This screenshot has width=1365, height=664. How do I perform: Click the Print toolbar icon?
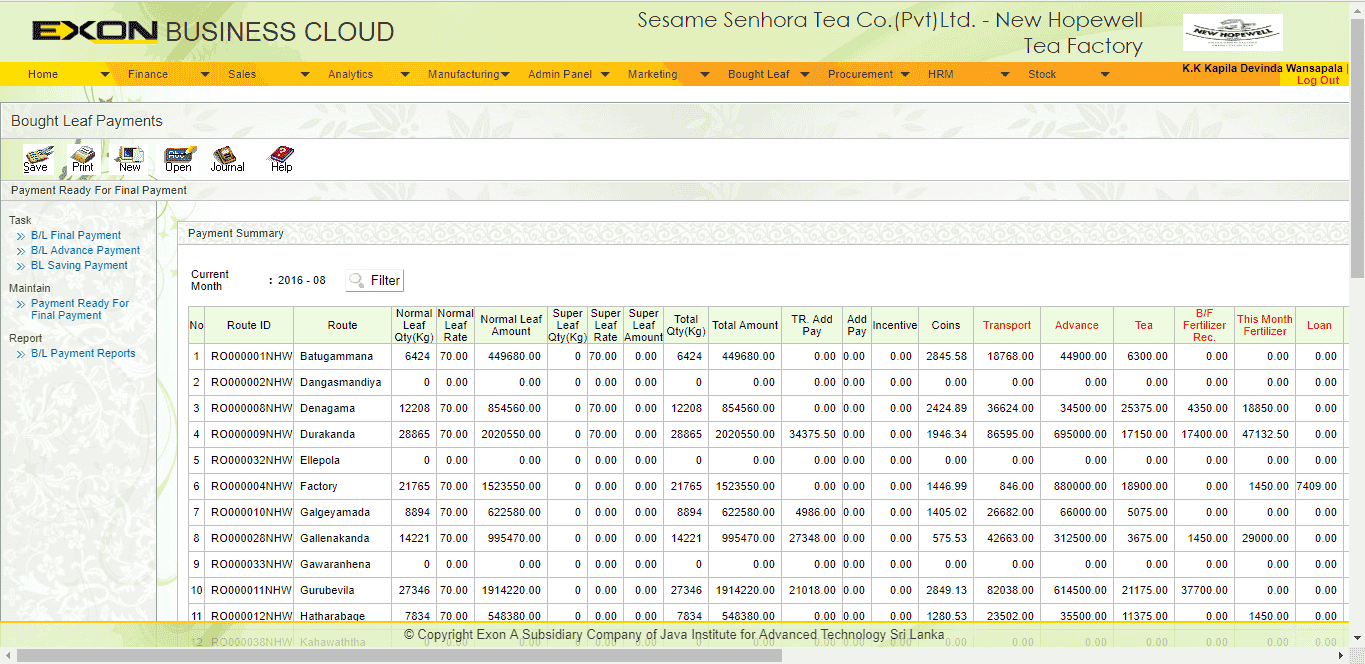coord(83,158)
